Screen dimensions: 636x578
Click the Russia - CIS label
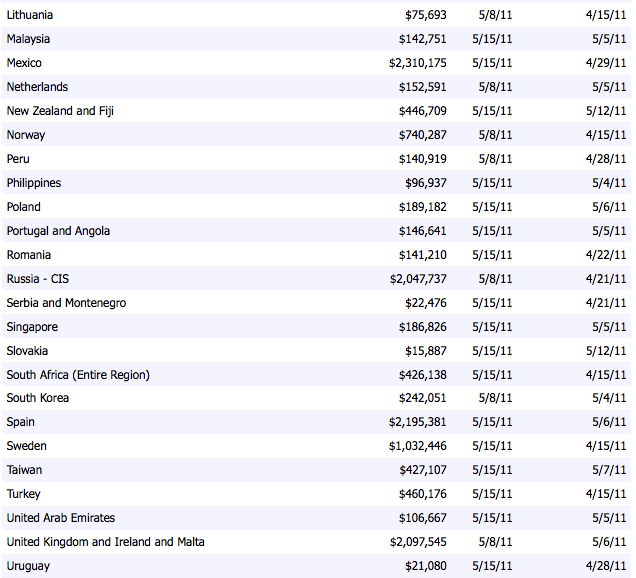click(x=38, y=279)
